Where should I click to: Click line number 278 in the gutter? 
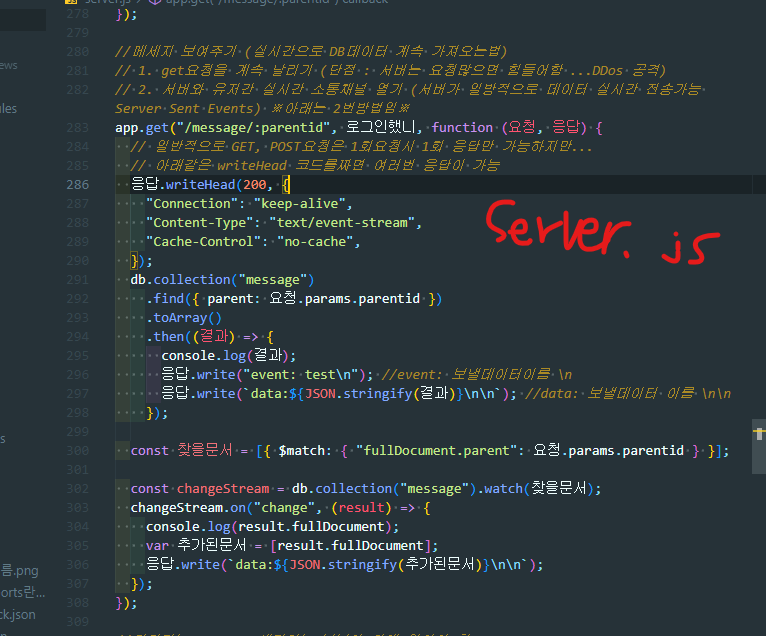pos(78,14)
